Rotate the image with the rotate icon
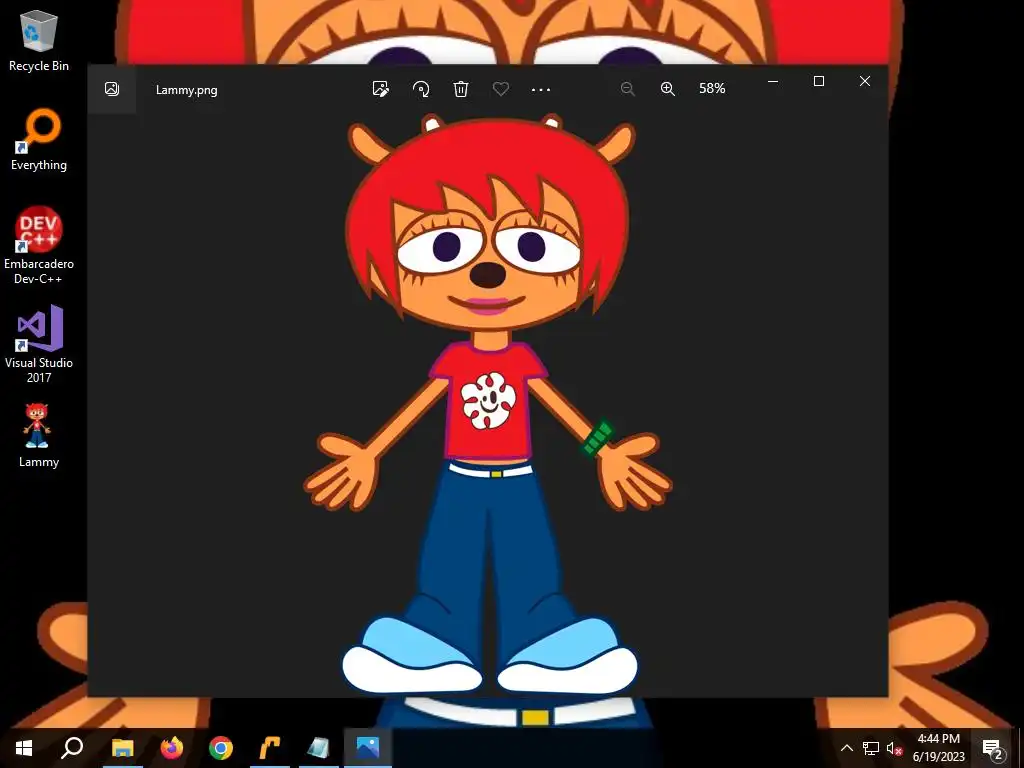The width and height of the screenshot is (1024, 768). coord(421,89)
